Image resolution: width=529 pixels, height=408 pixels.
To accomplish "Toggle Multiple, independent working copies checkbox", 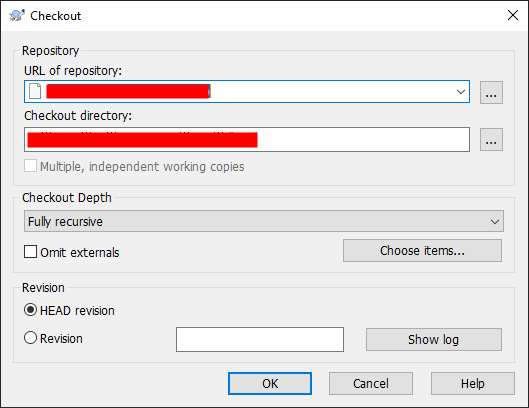I will coord(30,166).
